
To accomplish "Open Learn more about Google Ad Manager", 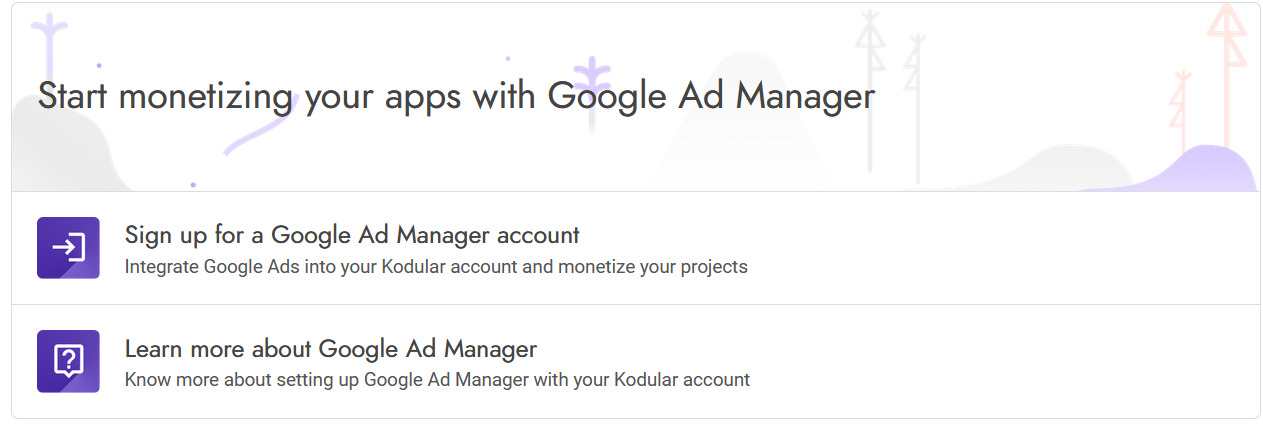I will point(331,349).
